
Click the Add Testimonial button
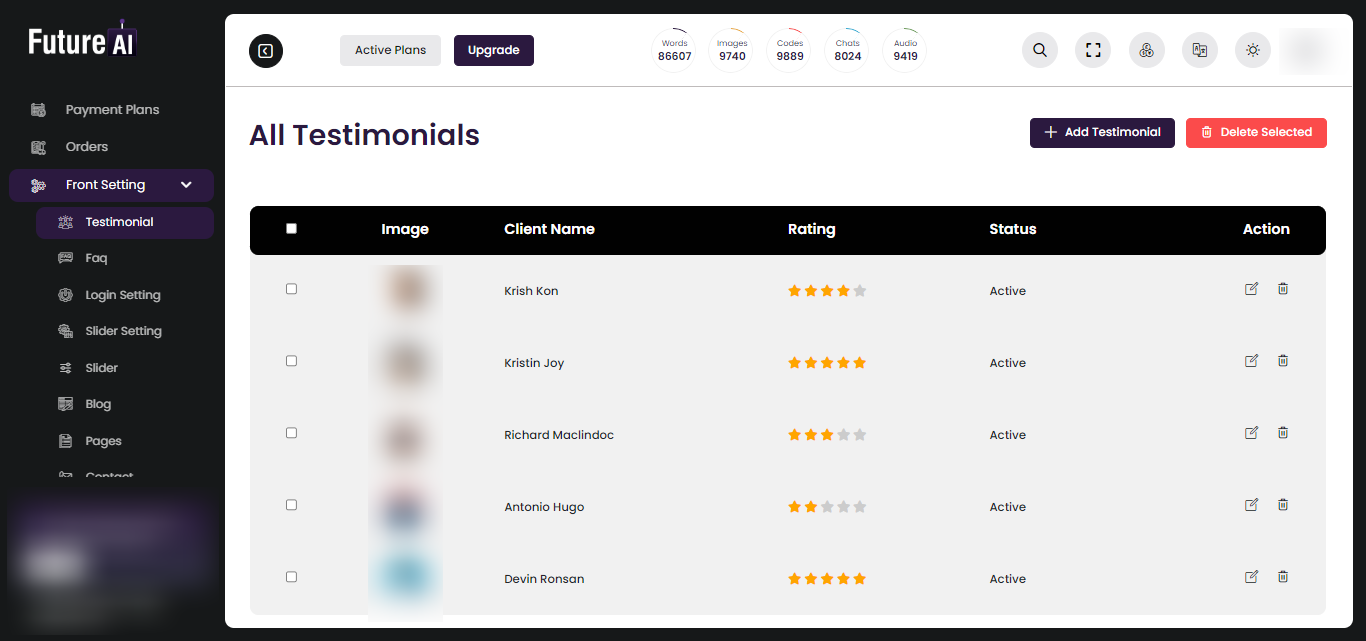click(1102, 132)
